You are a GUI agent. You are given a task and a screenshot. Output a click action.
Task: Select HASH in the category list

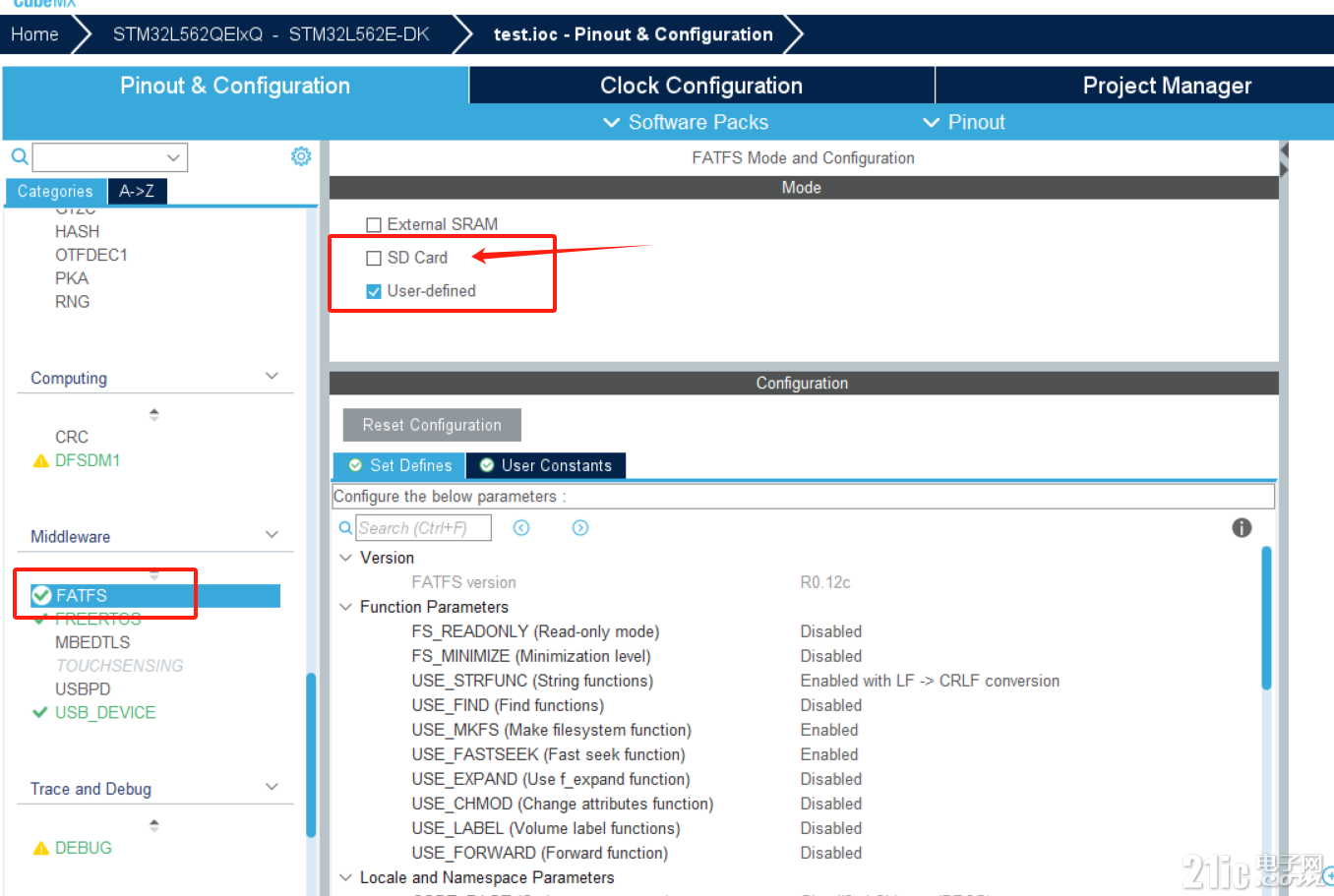click(x=77, y=231)
